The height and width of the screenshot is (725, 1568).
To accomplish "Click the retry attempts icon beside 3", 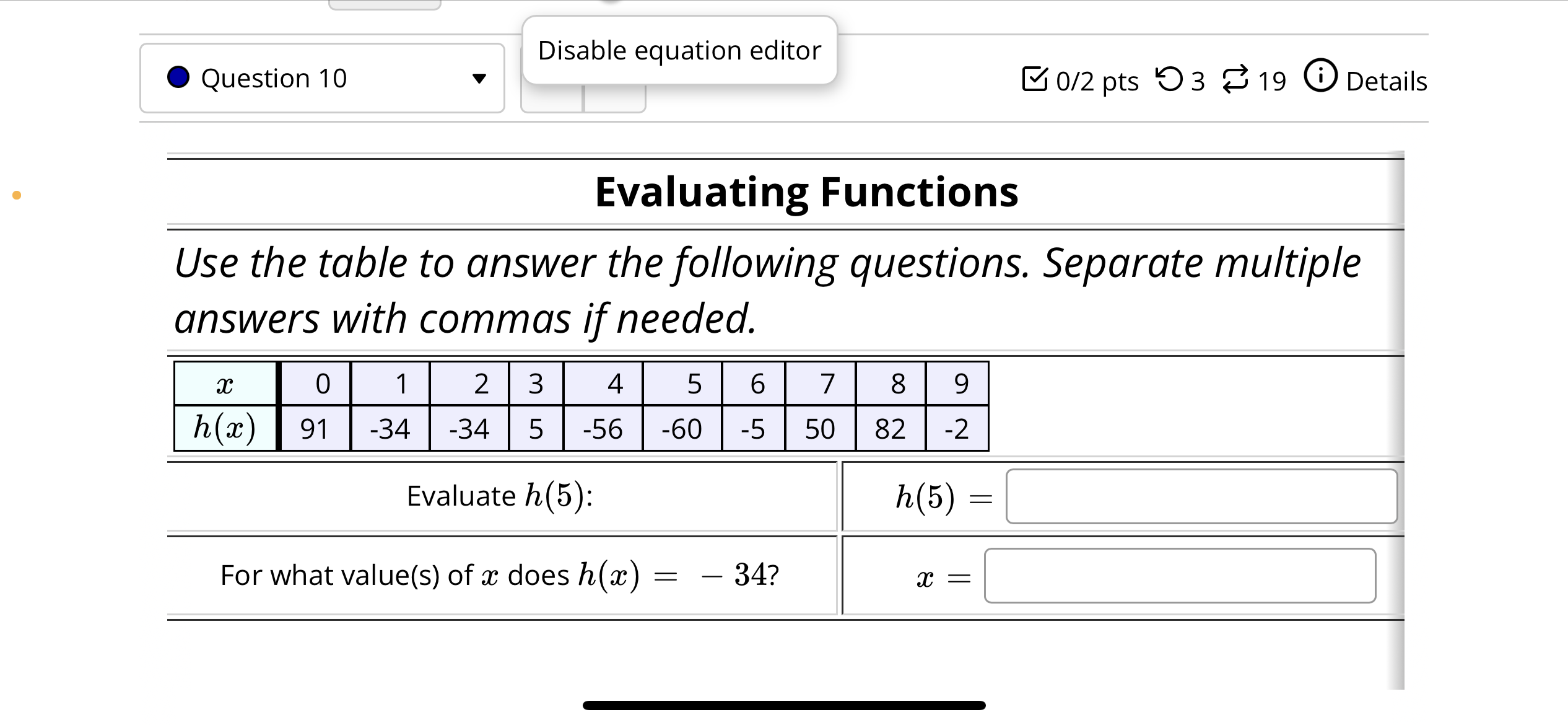I will [1169, 79].
